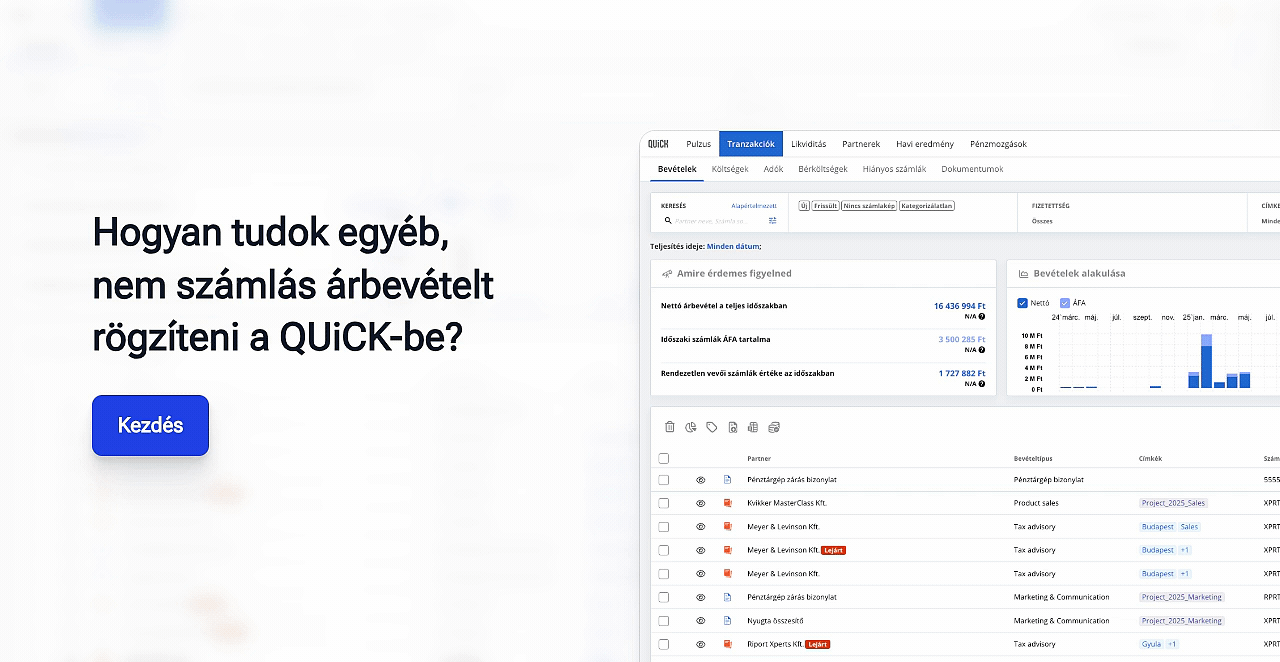Click blue document icon of Pénztárgép bizonylat row

[728, 480]
